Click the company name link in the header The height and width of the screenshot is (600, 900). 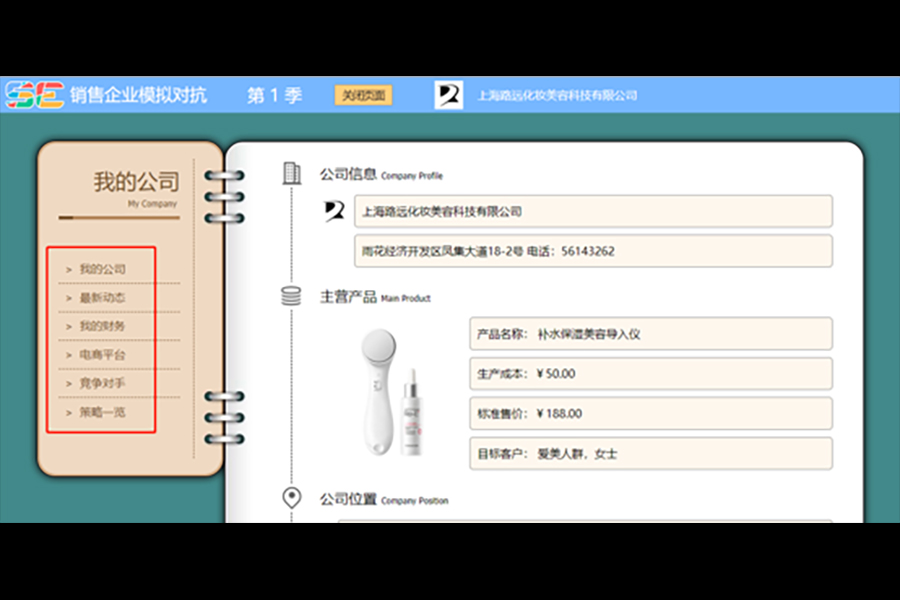coord(557,96)
